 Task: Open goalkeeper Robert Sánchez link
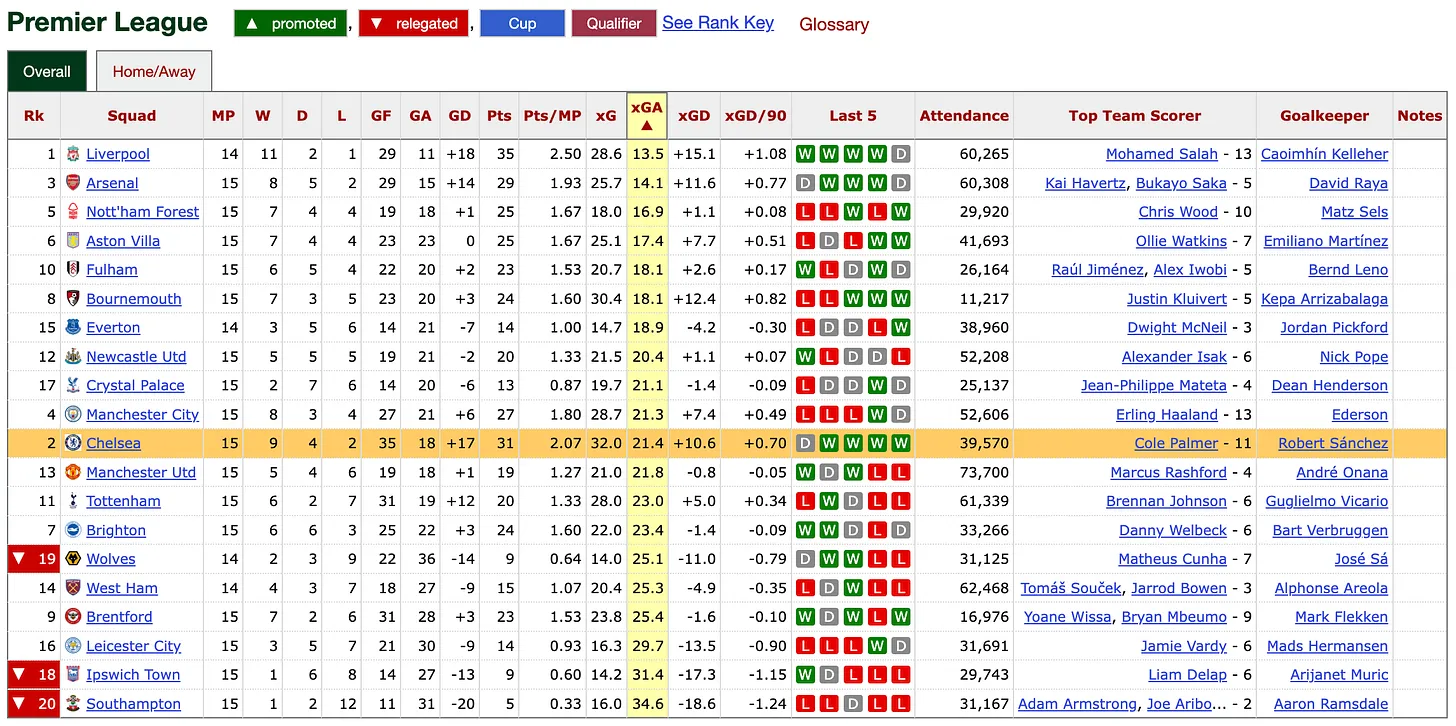click(x=1333, y=443)
